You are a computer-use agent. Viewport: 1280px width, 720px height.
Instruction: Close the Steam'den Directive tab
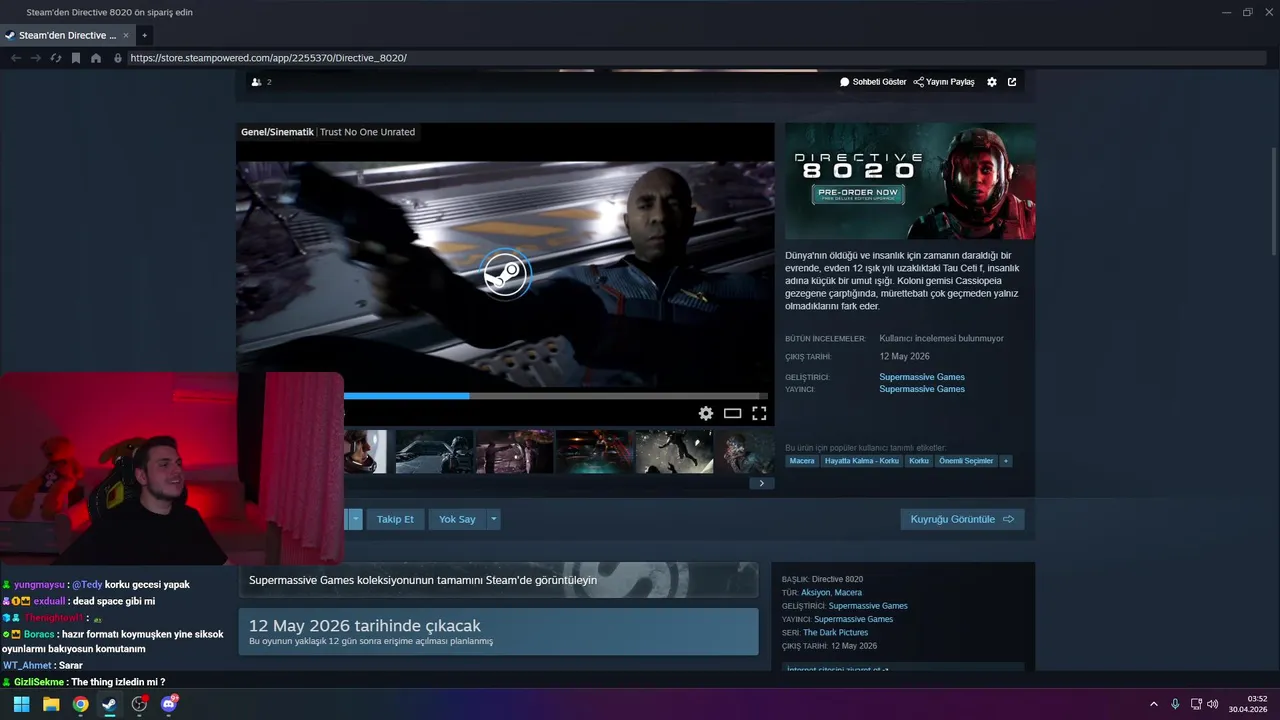coord(126,35)
